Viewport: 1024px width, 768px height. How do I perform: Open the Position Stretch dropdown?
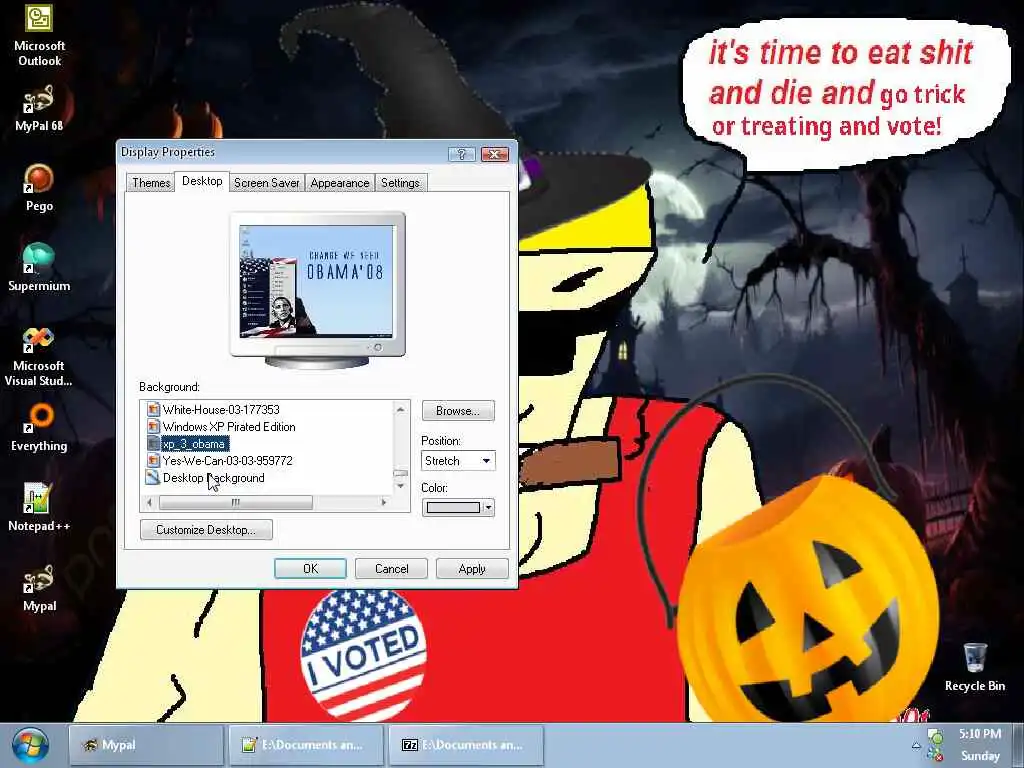tap(458, 460)
